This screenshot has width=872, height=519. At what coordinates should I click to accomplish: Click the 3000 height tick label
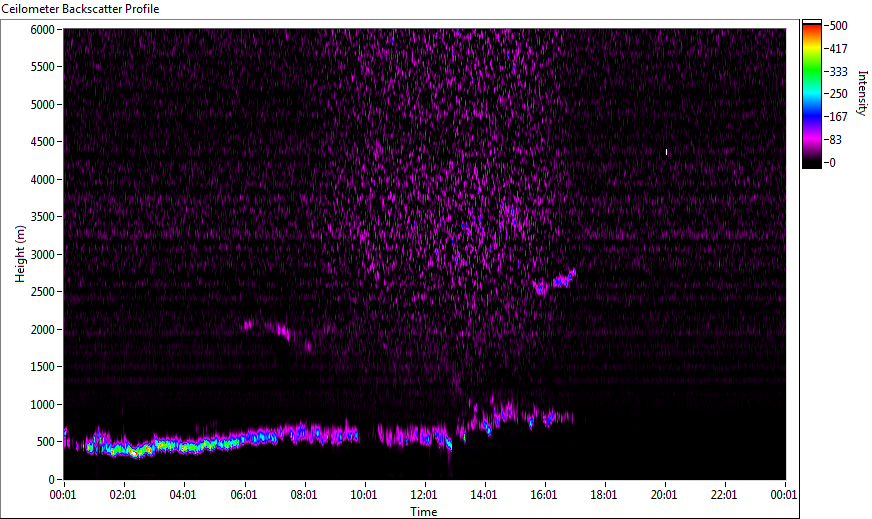point(42,255)
